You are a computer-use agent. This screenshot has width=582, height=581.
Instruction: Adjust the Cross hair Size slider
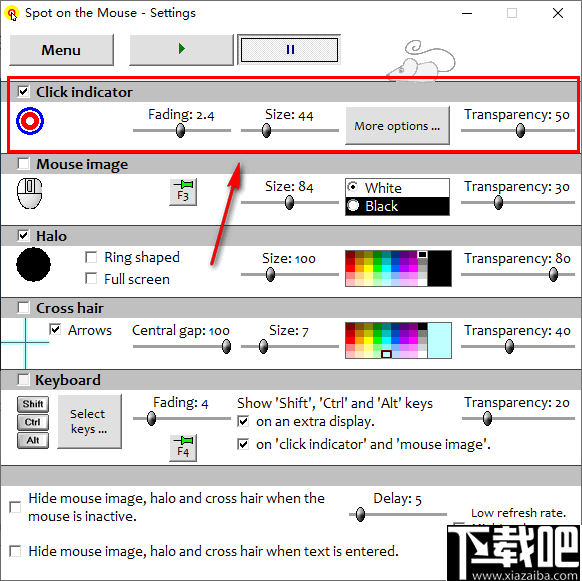pos(263,347)
